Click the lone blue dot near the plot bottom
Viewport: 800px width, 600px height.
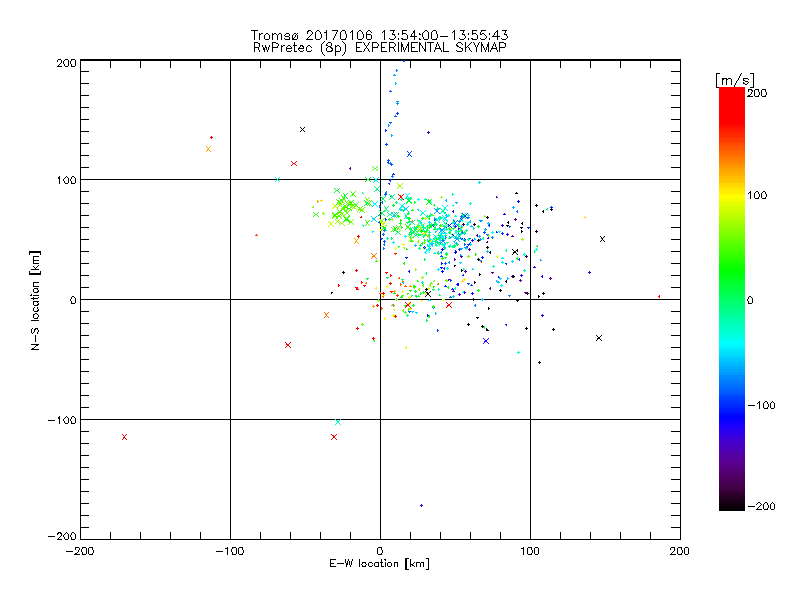pyautogui.click(x=421, y=506)
